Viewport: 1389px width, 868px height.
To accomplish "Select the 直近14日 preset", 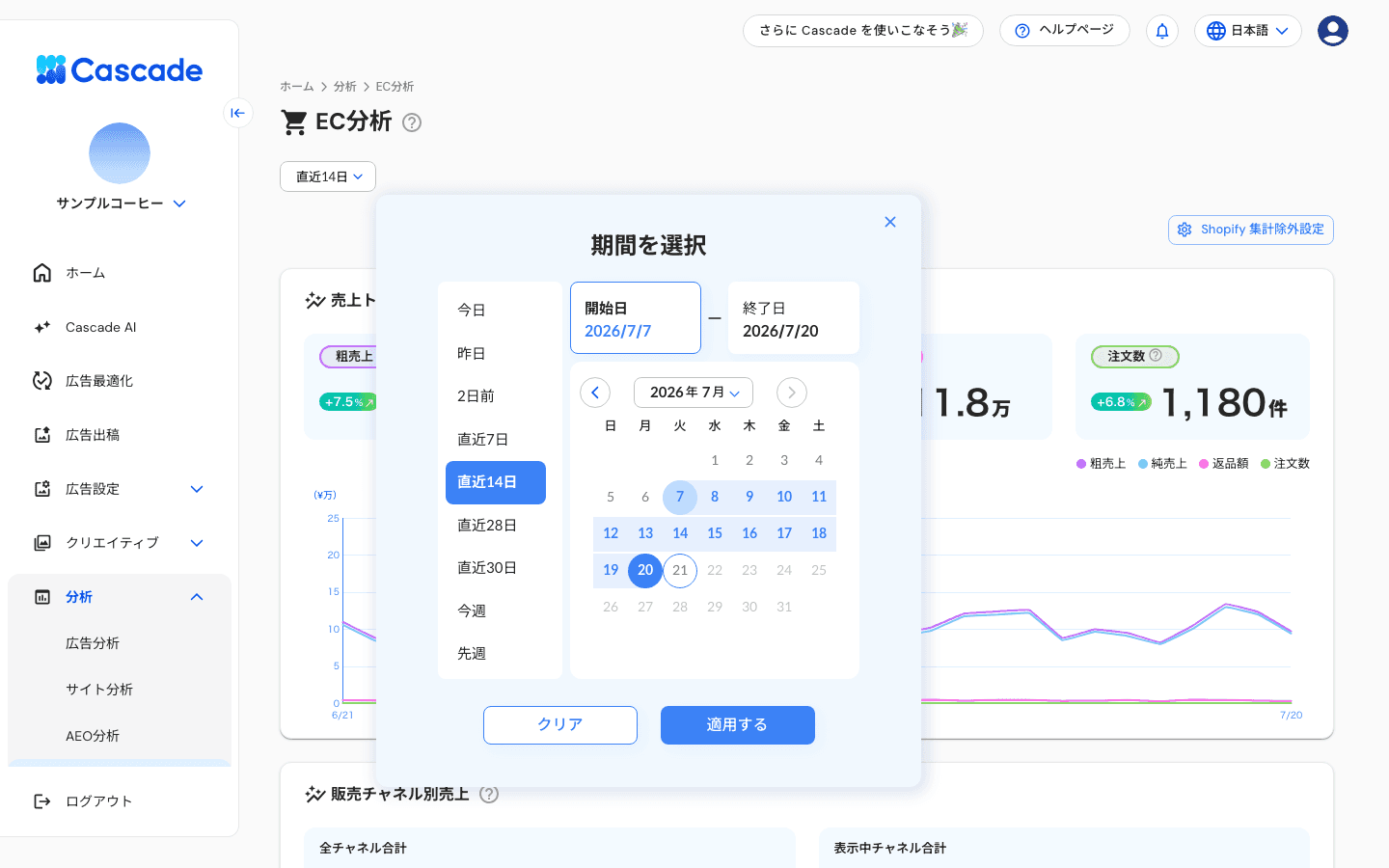I will [x=496, y=482].
